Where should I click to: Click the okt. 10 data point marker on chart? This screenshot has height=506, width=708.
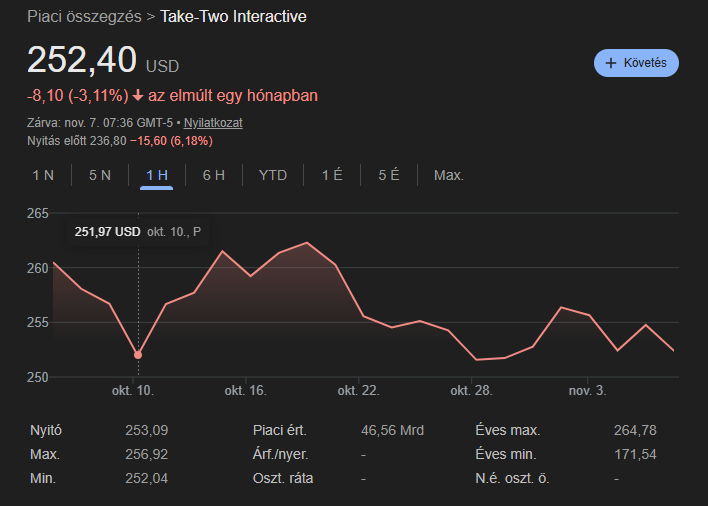[x=138, y=355]
